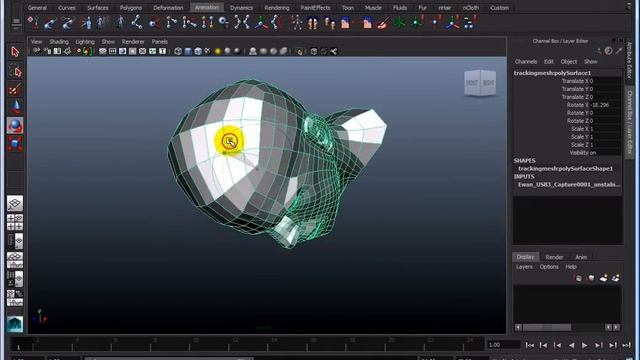Switch to the Rendering shelf tab

(x=277, y=8)
